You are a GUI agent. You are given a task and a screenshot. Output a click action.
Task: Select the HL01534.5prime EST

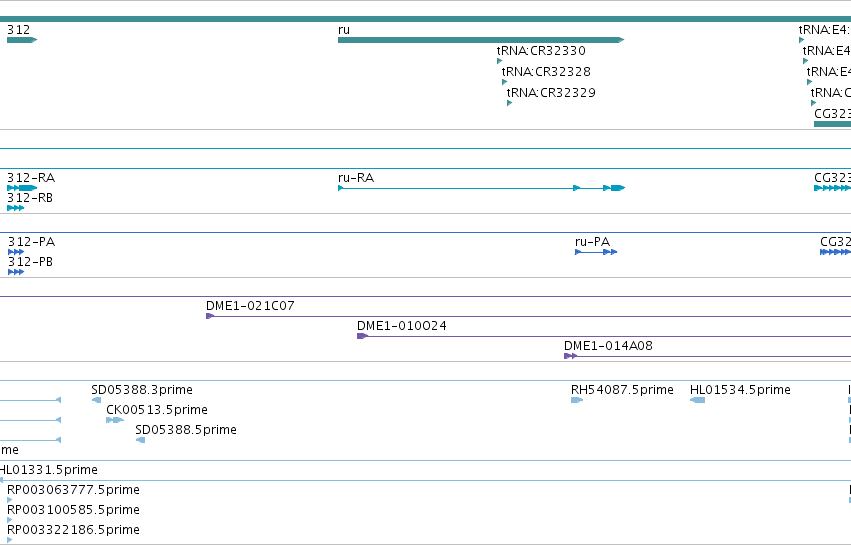(x=697, y=400)
